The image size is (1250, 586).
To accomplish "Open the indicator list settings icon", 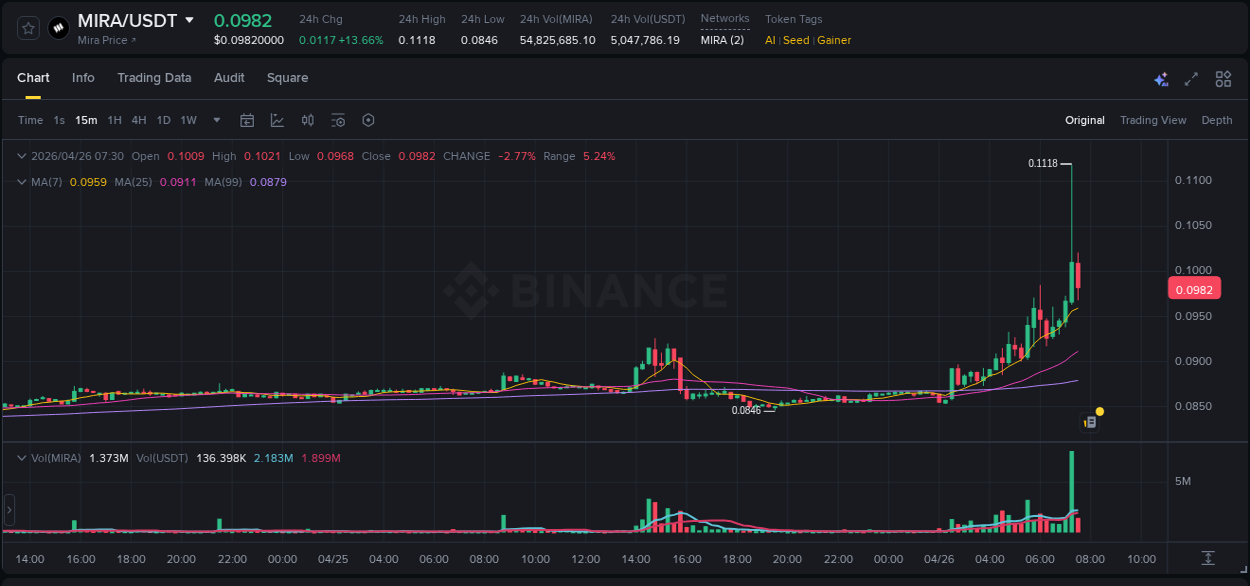I will 338,120.
